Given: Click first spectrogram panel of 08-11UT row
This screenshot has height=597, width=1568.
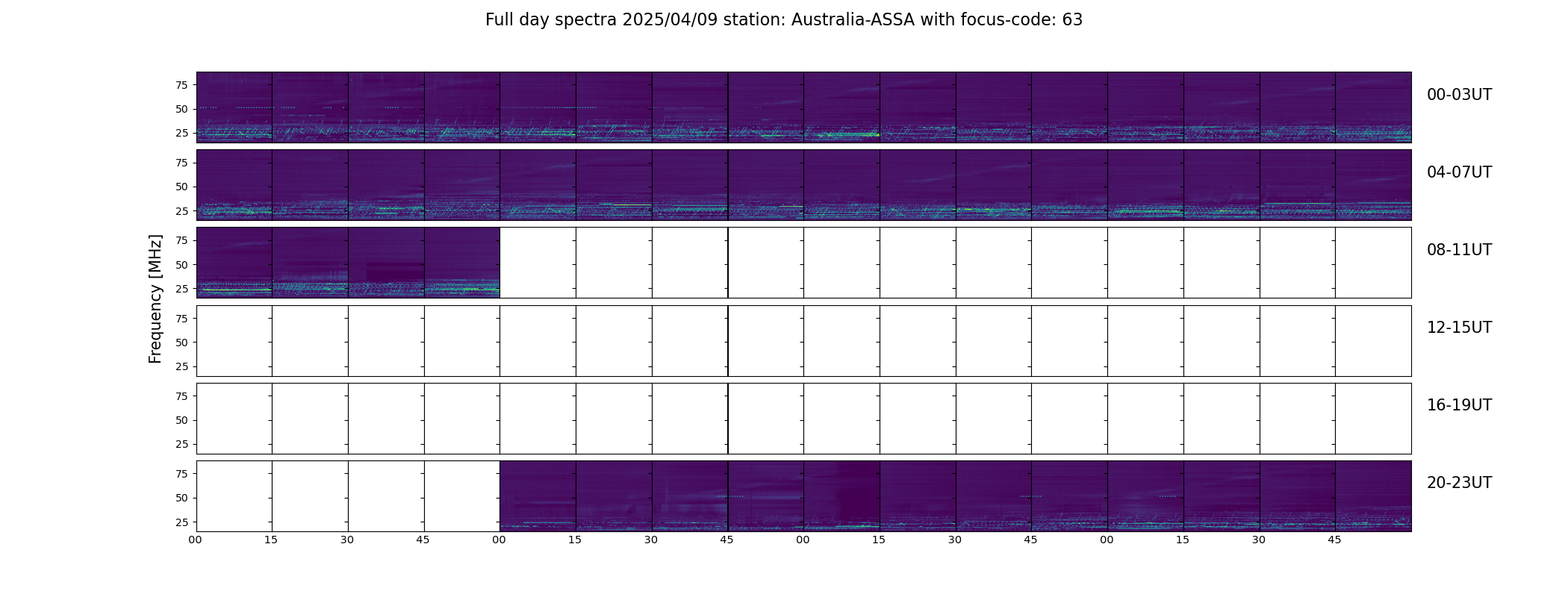Looking at the screenshot, I should (234, 263).
